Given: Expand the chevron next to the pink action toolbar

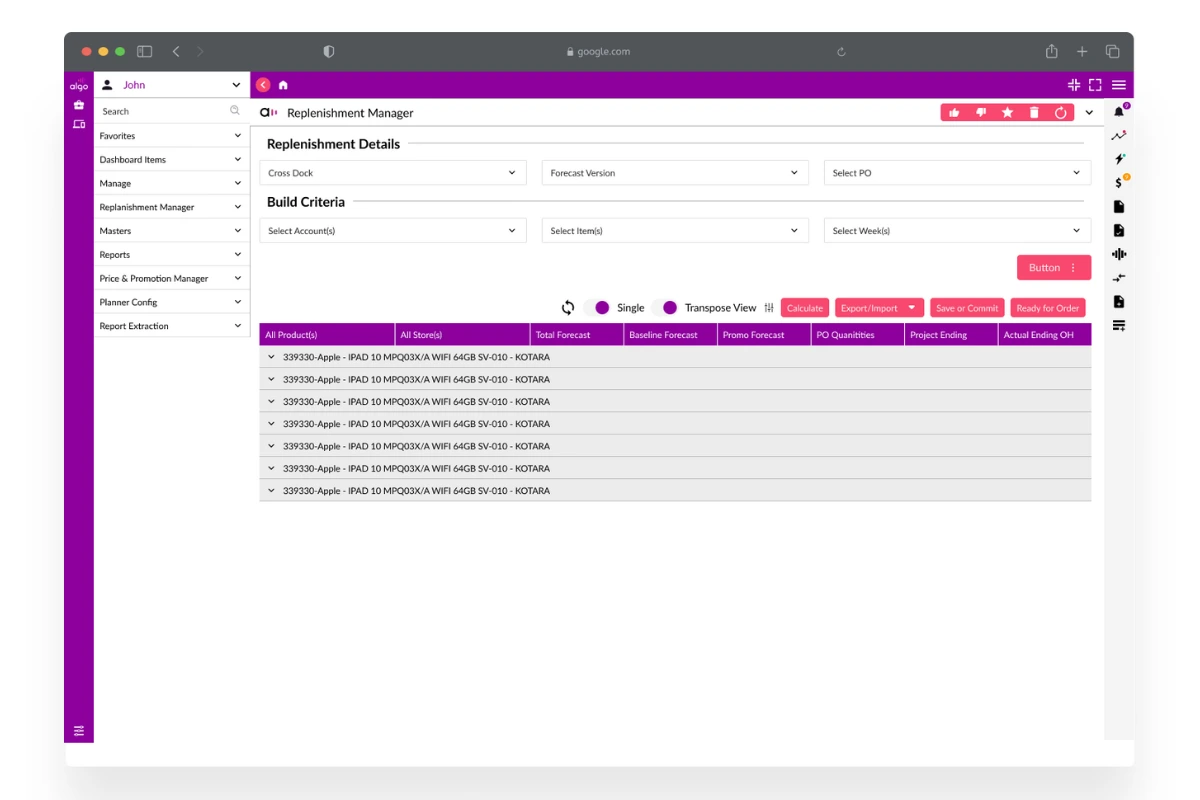Looking at the screenshot, I should (x=1090, y=113).
